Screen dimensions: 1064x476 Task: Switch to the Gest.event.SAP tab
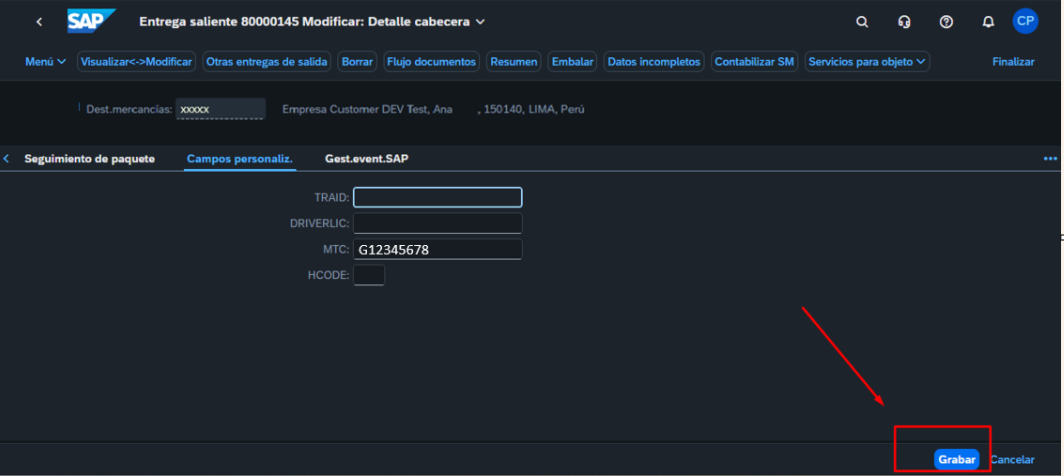(x=366, y=159)
